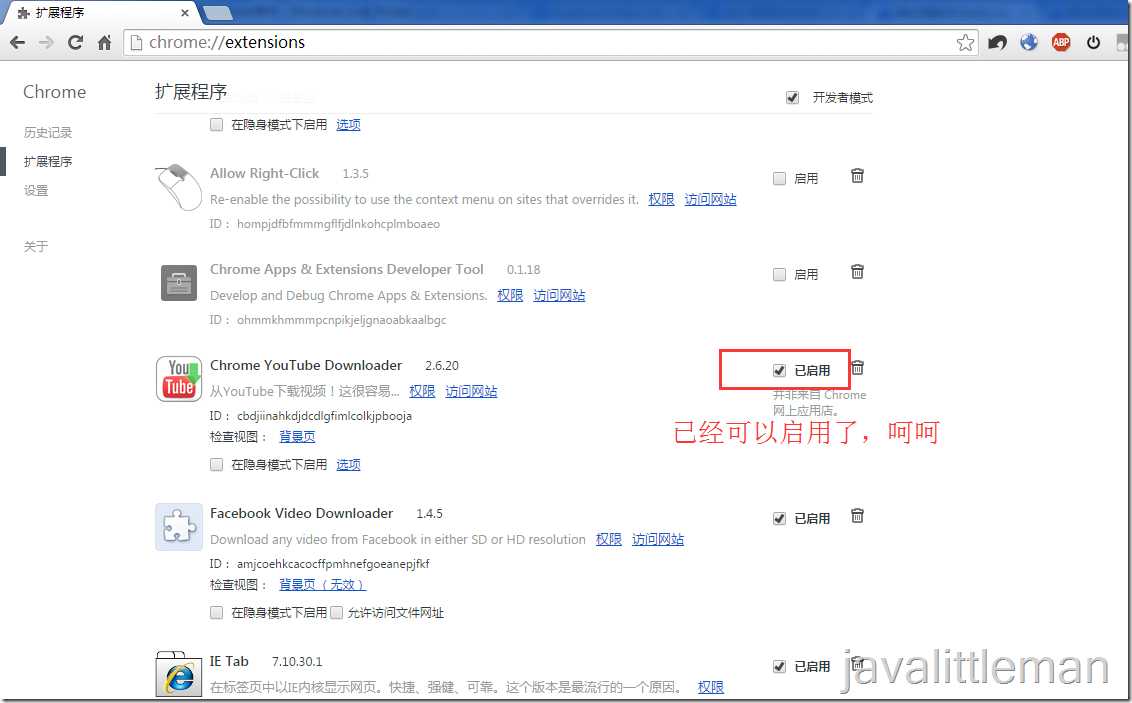This screenshot has width=1132, height=703.
Task: Toggle the 开发者模式 developer mode checkbox
Action: 792,97
